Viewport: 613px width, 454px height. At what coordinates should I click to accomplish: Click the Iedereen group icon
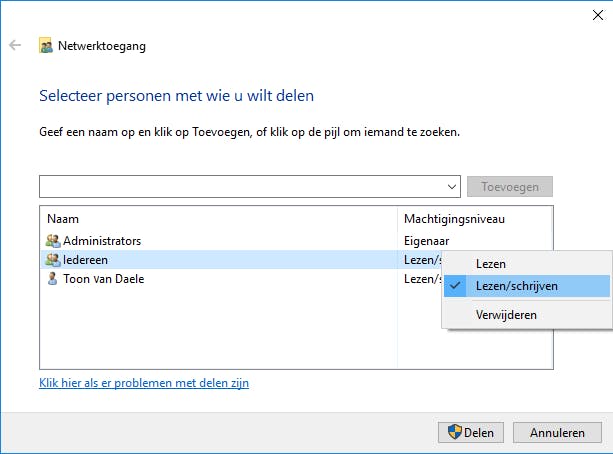53,260
